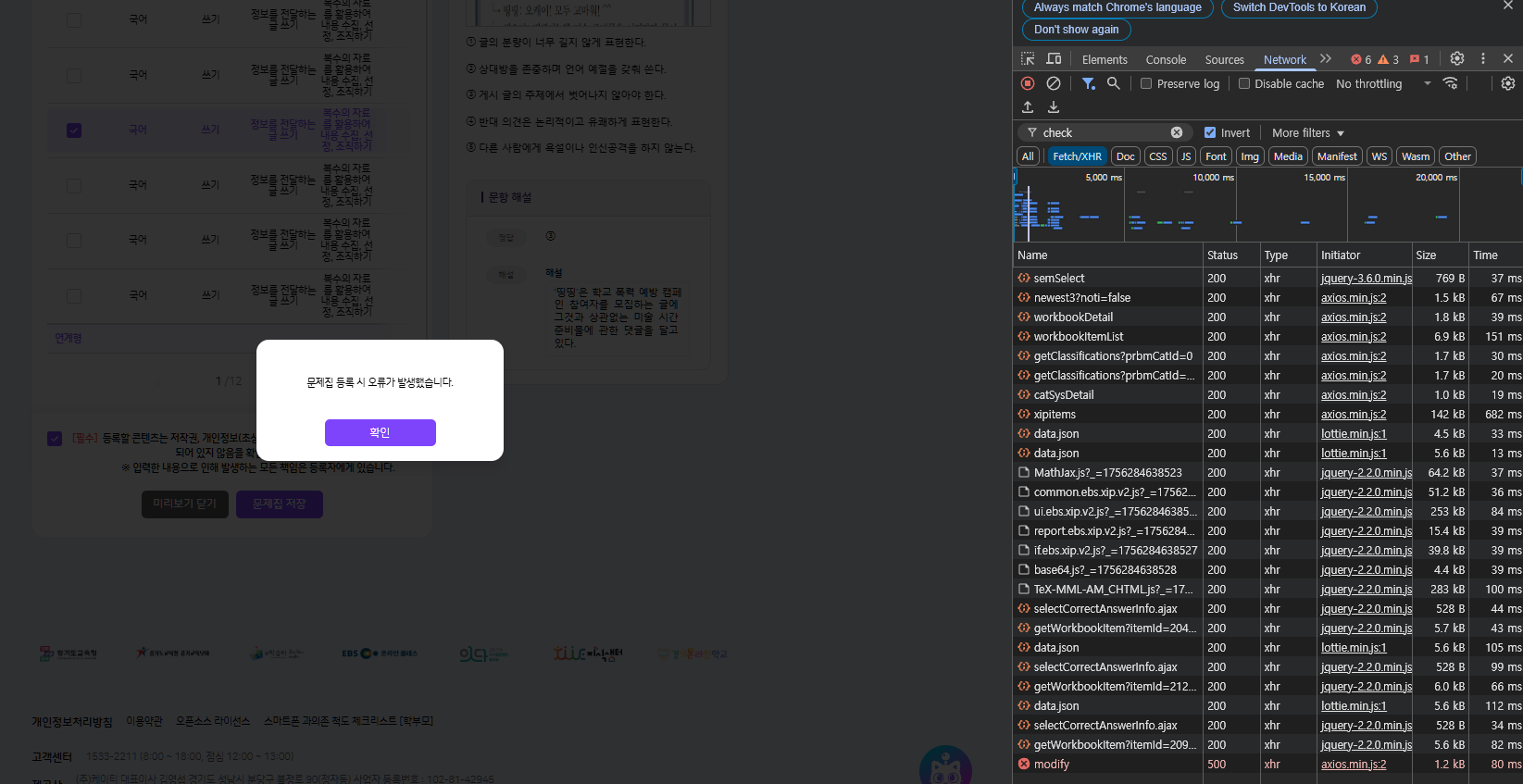1523x784 pixels.
Task: Sort requests by Size column header
Action: coord(1440,255)
